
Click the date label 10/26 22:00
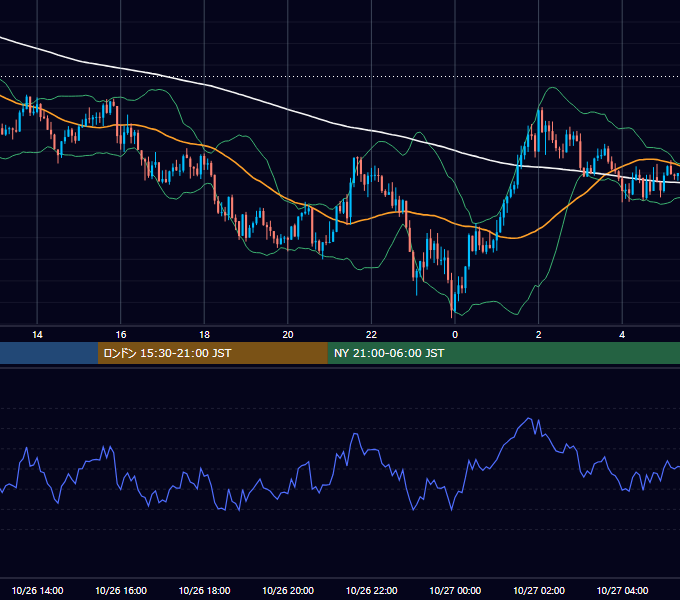click(x=371, y=590)
